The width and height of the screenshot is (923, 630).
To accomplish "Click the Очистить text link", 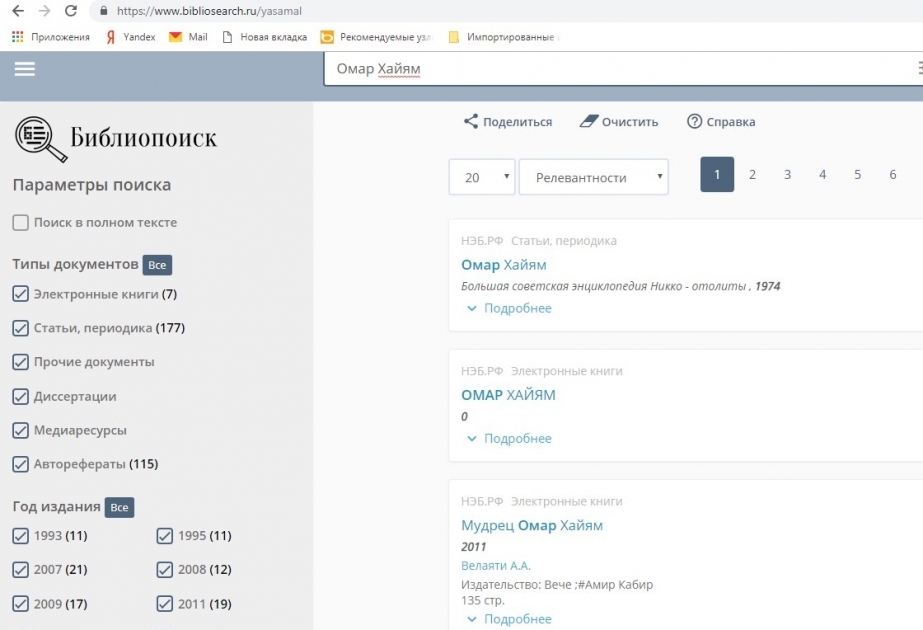I will coord(630,122).
